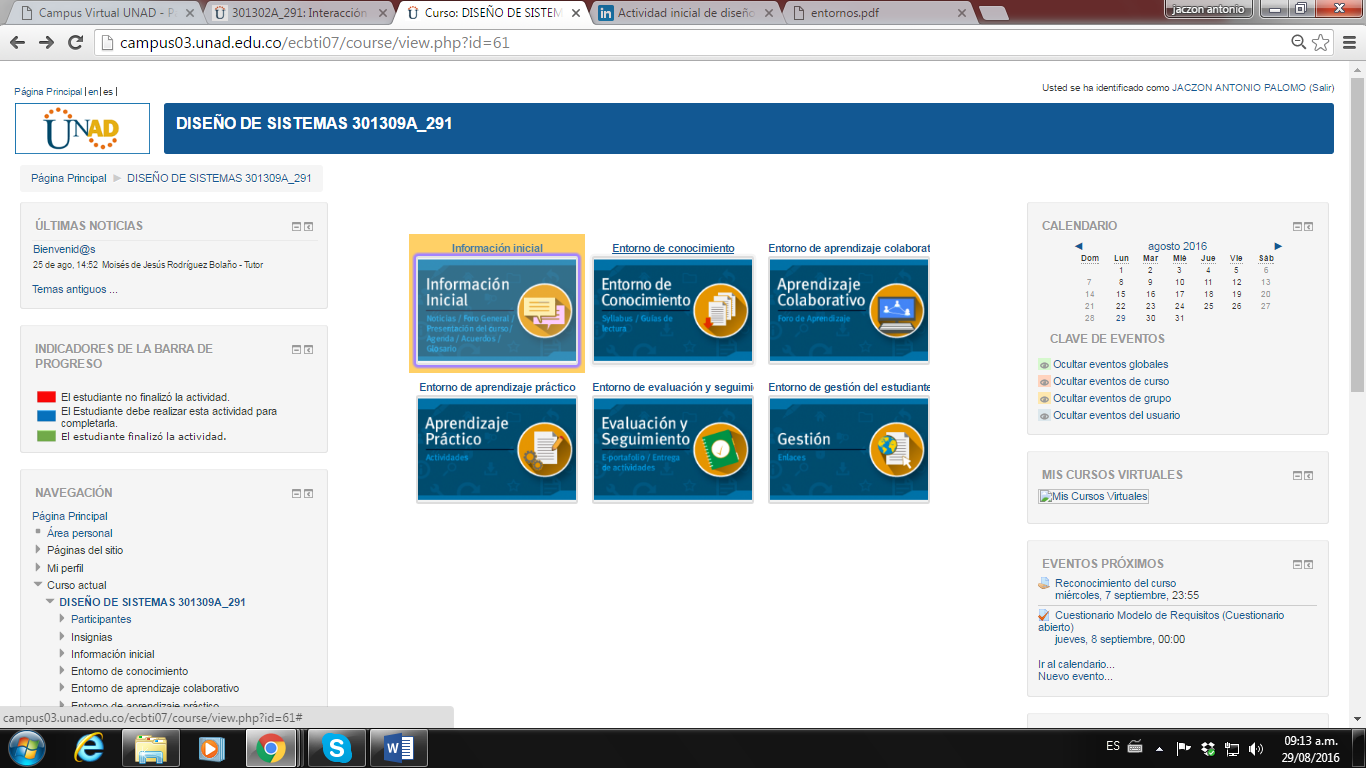Click the UNAD logo
The width and height of the screenshot is (1366, 768).
82,128
